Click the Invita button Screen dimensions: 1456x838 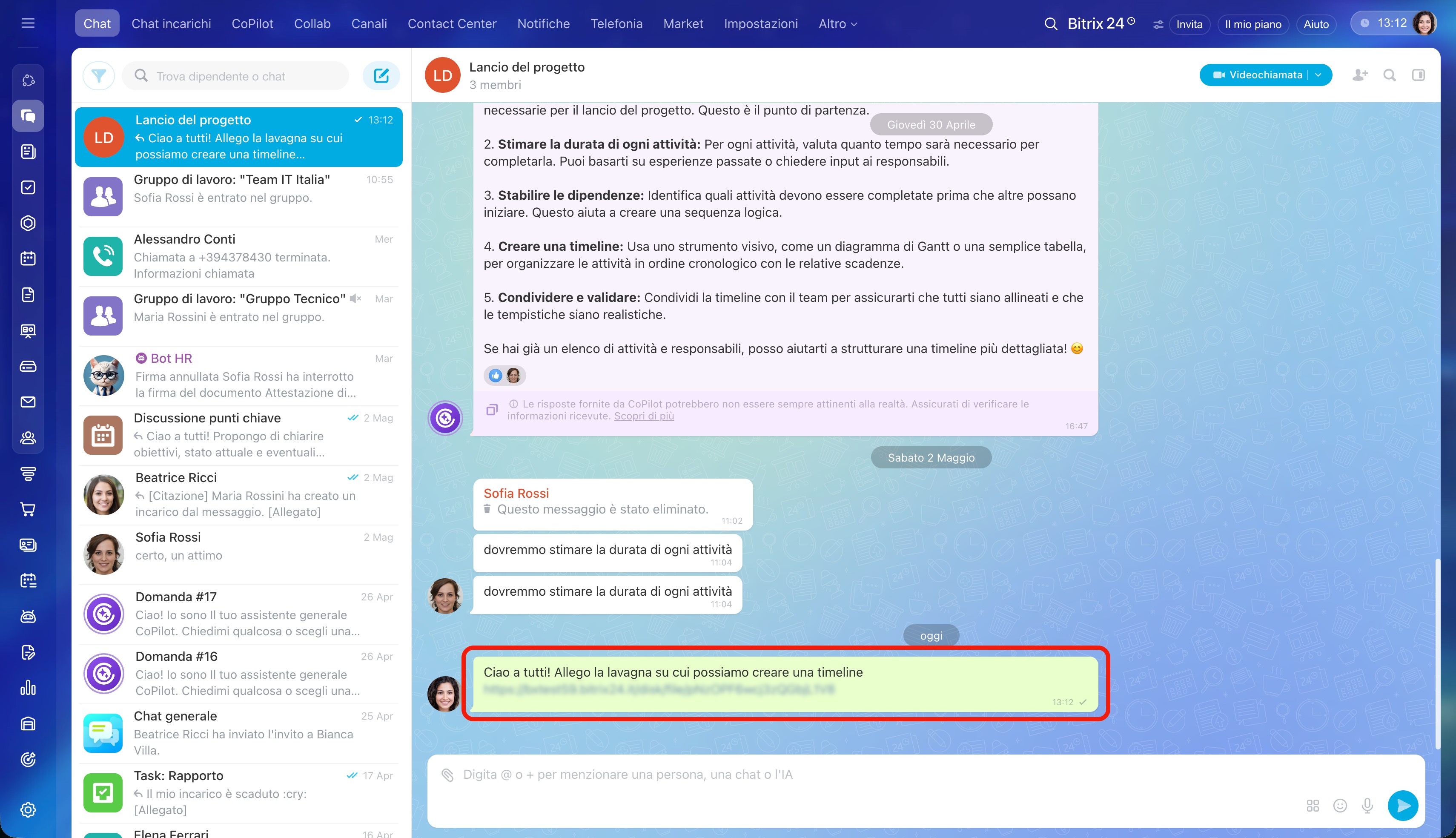pos(1189,24)
